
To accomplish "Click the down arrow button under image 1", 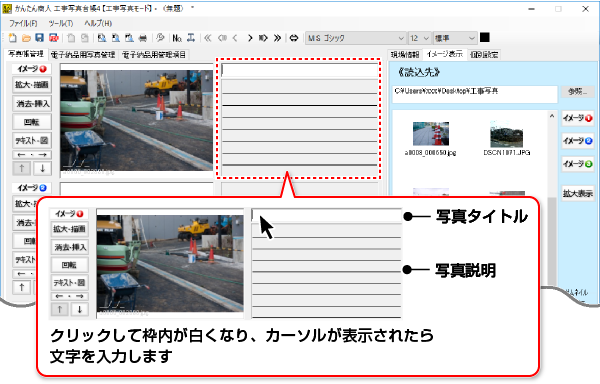I will 42,168.
